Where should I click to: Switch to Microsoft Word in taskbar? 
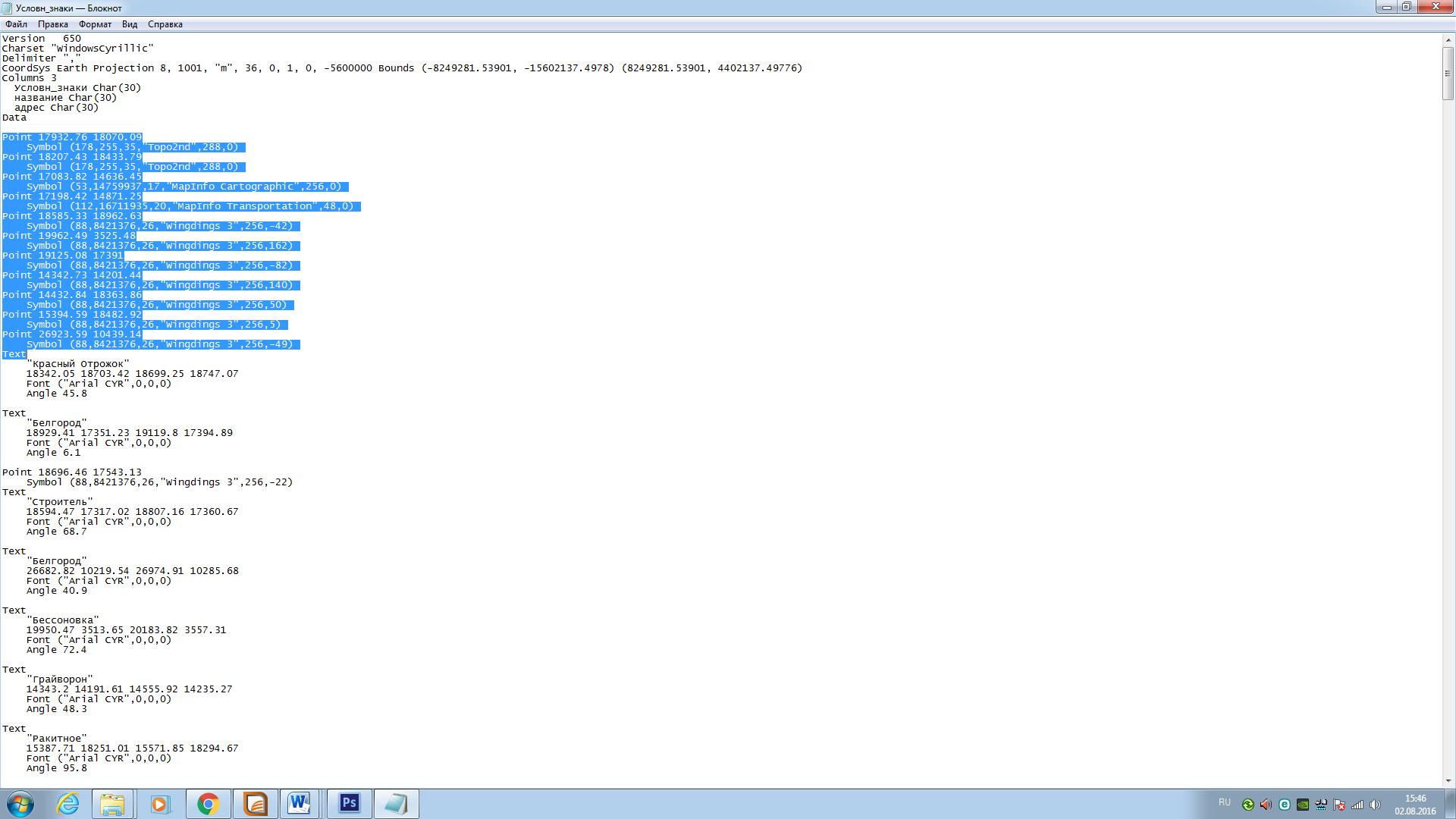point(299,804)
